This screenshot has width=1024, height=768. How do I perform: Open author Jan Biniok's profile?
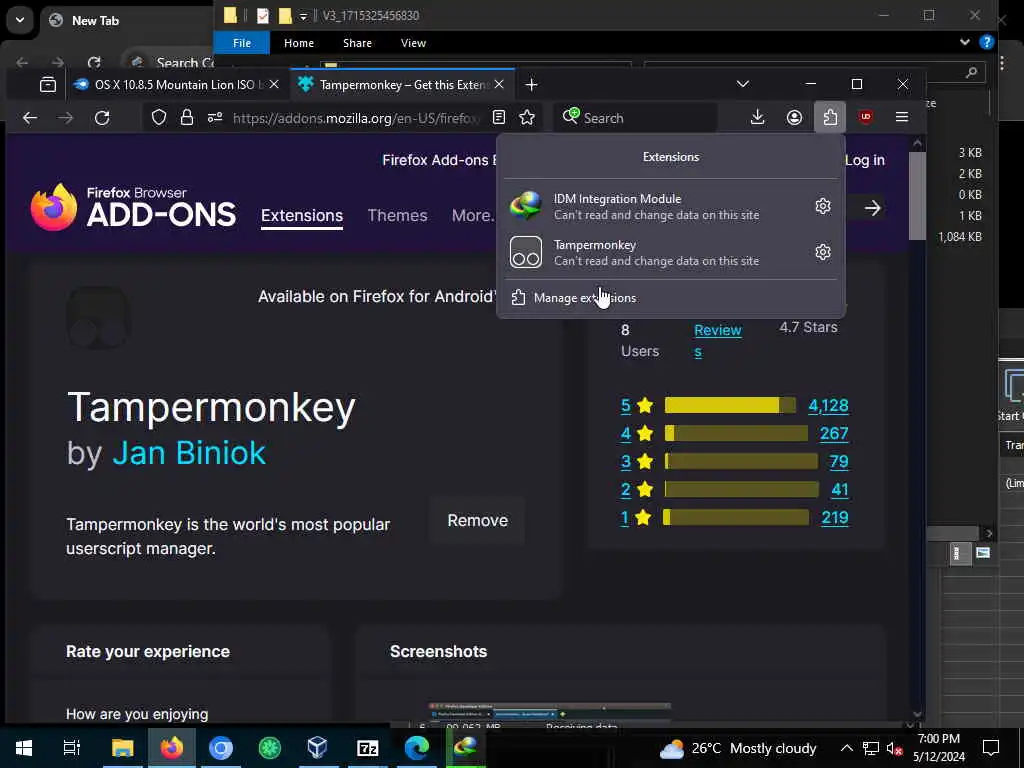point(189,453)
